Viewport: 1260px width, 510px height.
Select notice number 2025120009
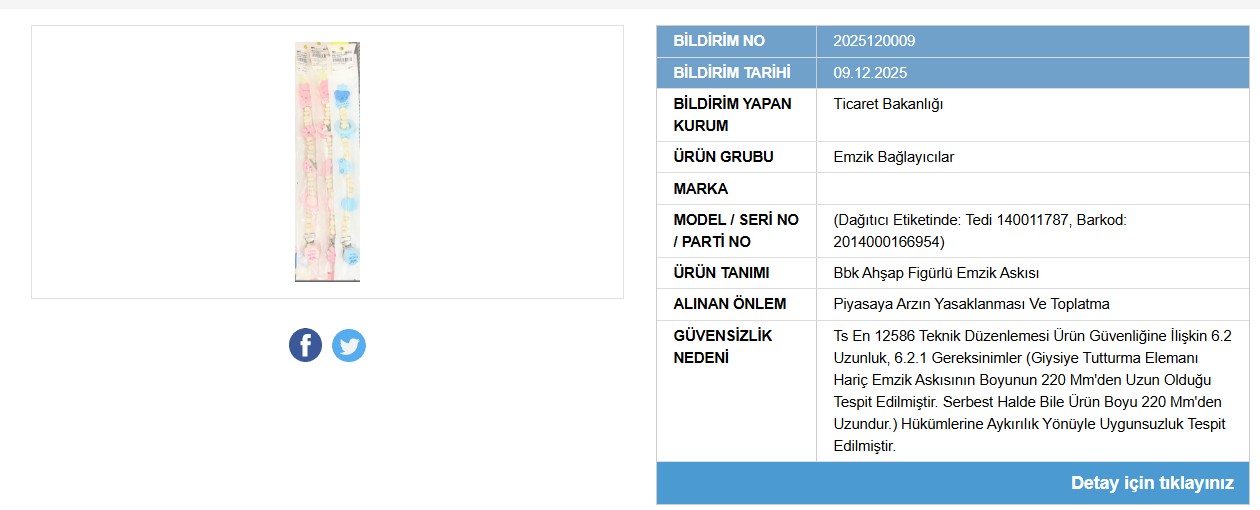(874, 41)
